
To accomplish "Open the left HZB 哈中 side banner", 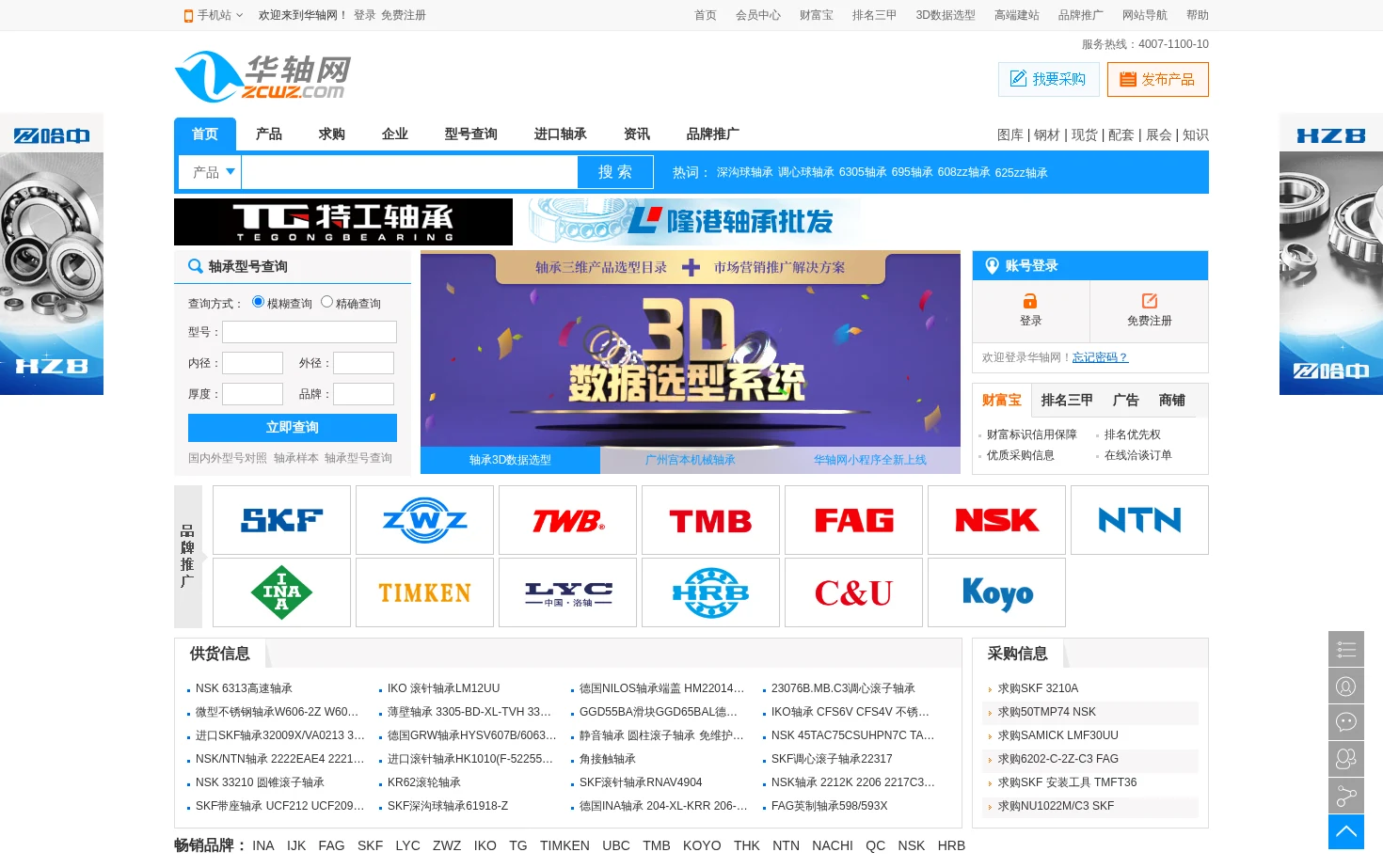I will coord(52,254).
